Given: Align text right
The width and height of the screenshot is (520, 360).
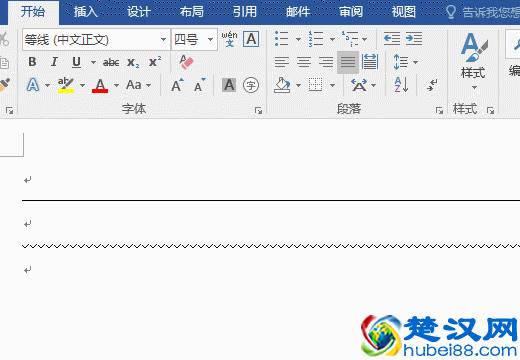Looking at the screenshot, I should click(326, 62).
